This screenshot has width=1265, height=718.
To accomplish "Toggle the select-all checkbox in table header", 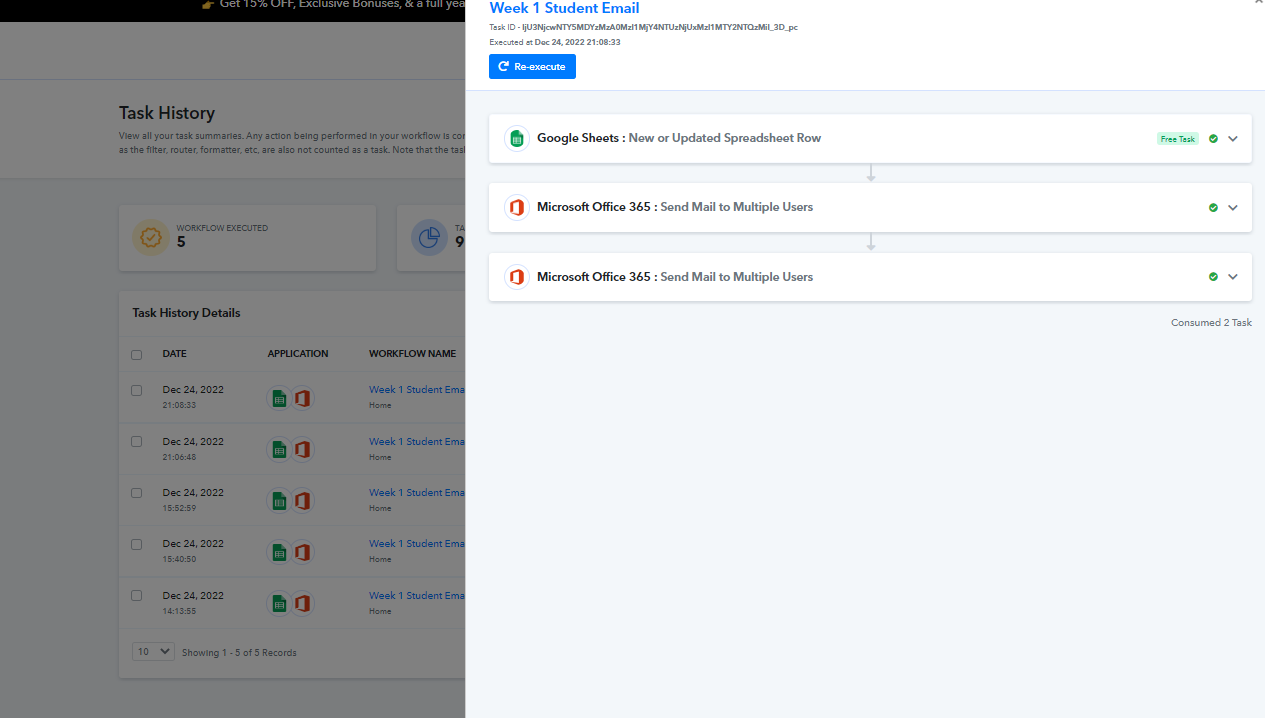I will [137, 354].
